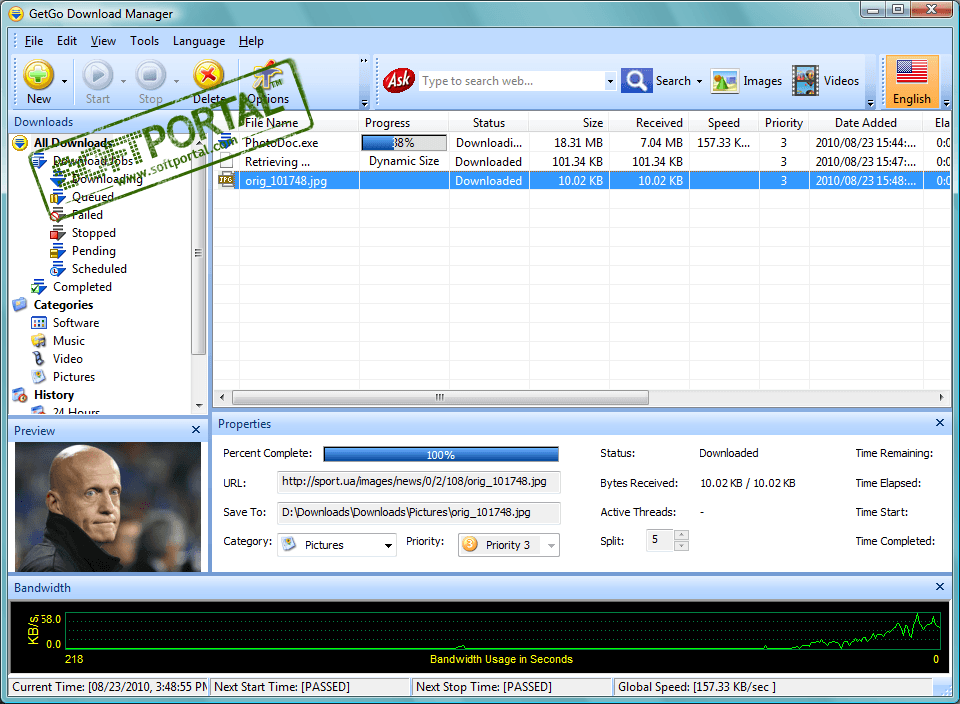The height and width of the screenshot is (704, 960).
Task: Click the Ask logo icon
Action: pyautogui.click(x=399, y=80)
